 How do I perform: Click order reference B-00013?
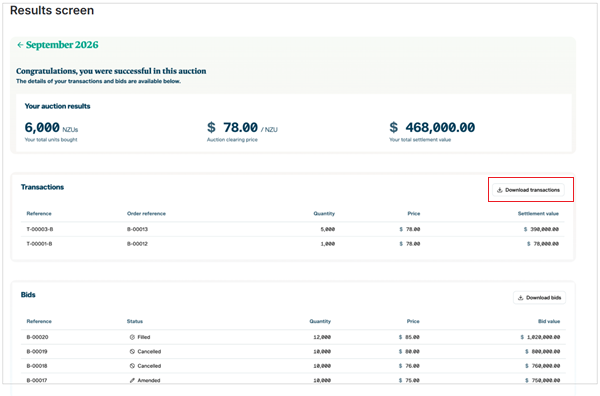coord(137,230)
